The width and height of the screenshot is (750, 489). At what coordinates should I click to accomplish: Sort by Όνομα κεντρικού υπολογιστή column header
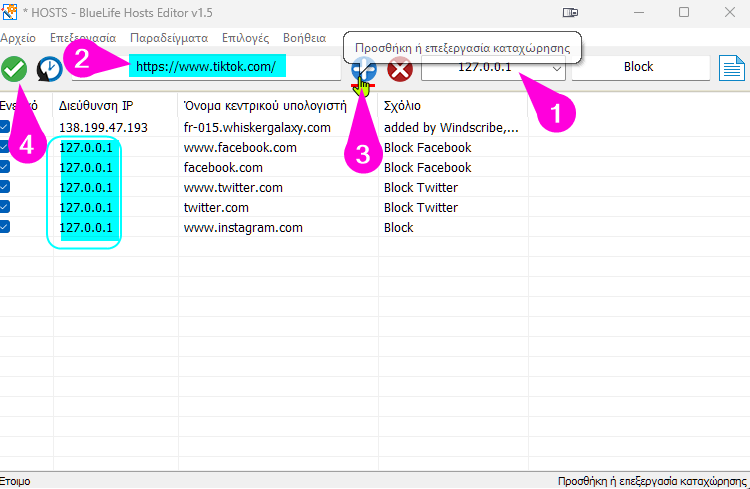coord(278,106)
